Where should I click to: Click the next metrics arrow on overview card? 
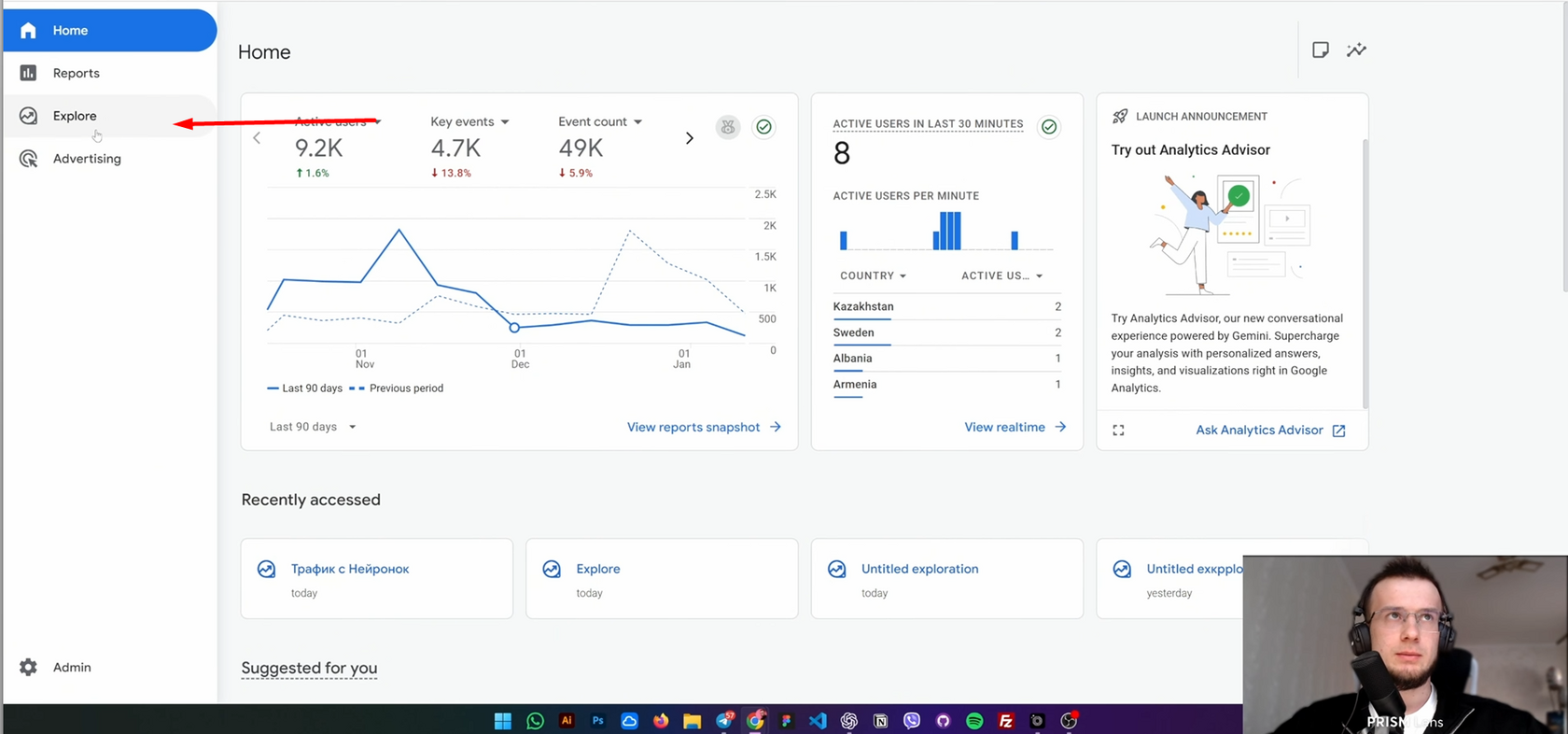coord(689,138)
